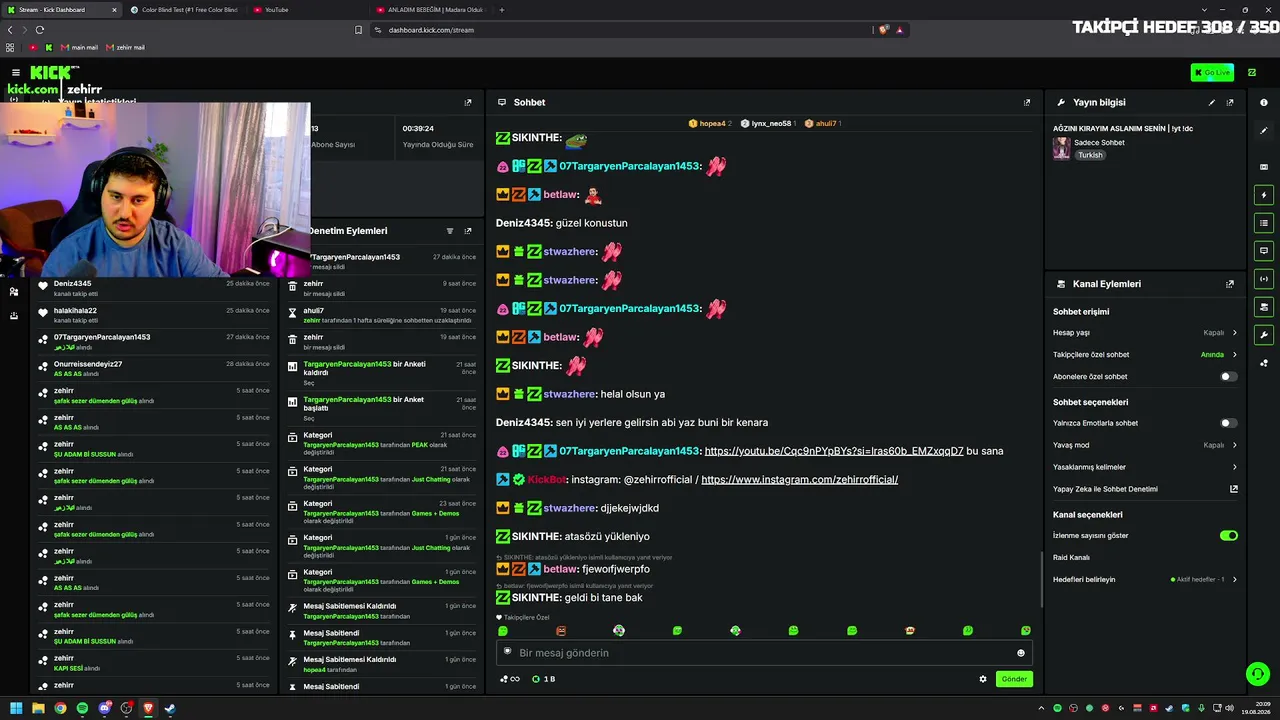The width and height of the screenshot is (1280, 720).
Task: Toggle Yalnızca Emotlarla sohbet switch
Action: [1228, 423]
